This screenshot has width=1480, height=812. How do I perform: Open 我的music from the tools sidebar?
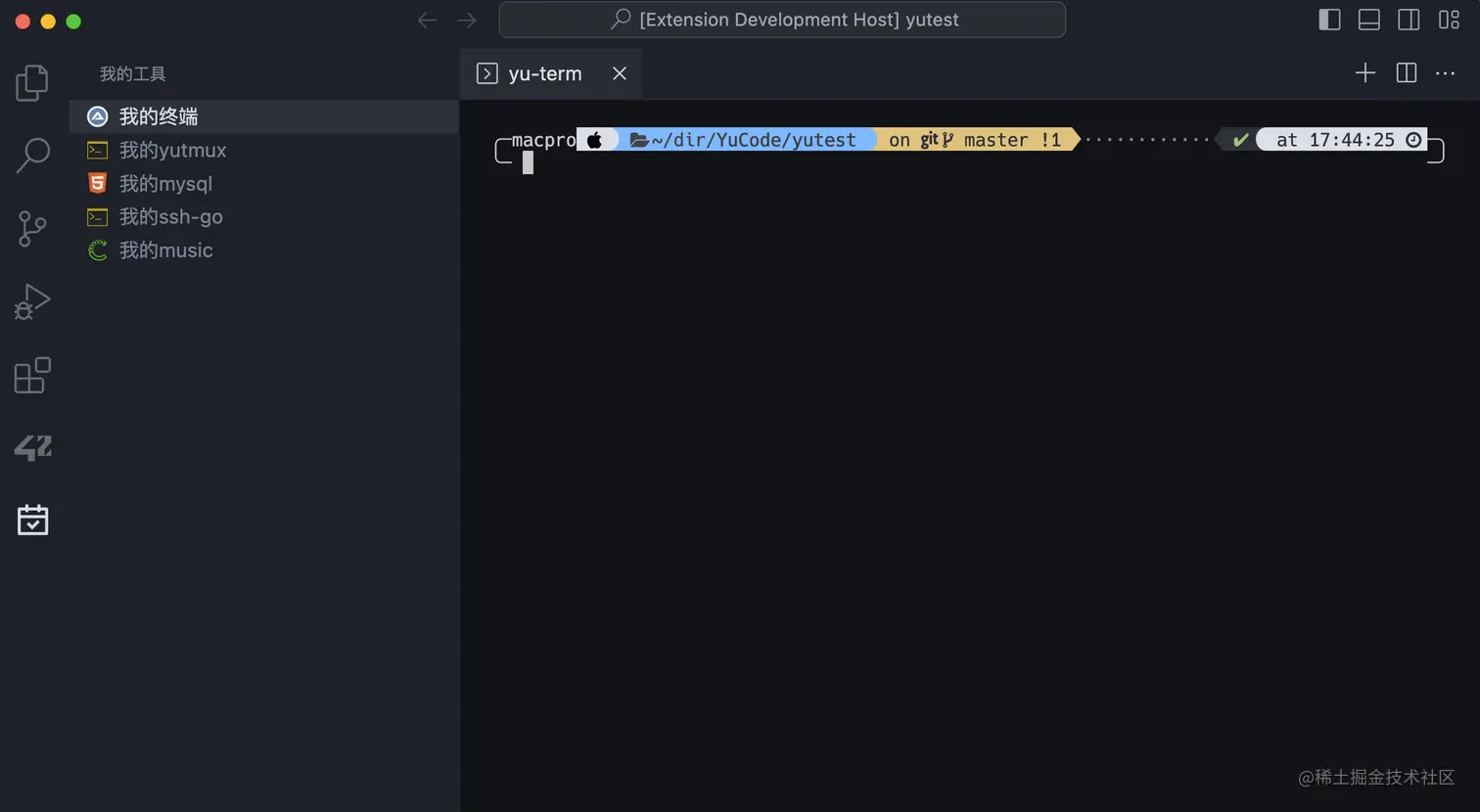tap(164, 250)
